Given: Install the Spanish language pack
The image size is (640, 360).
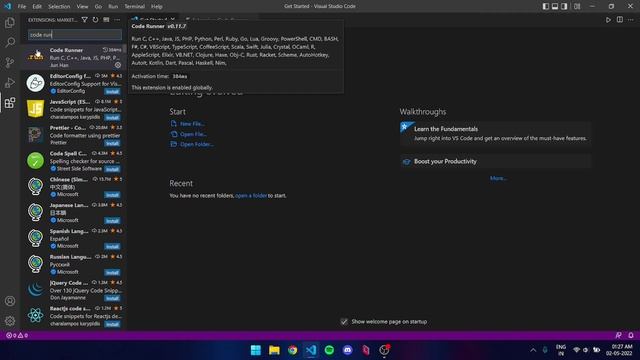Looking at the screenshot, I should click(112, 247).
